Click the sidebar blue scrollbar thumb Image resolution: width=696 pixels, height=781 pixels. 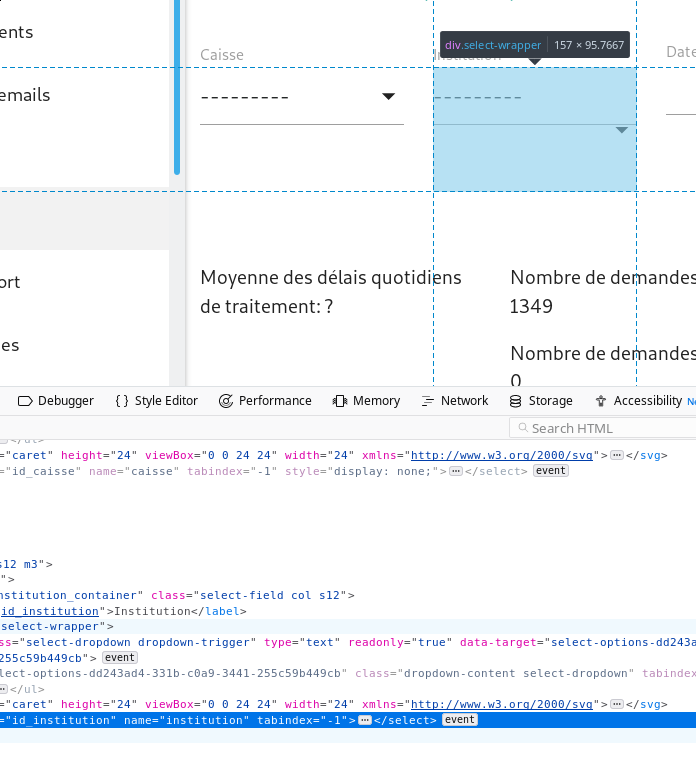click(x=177, y=87)
